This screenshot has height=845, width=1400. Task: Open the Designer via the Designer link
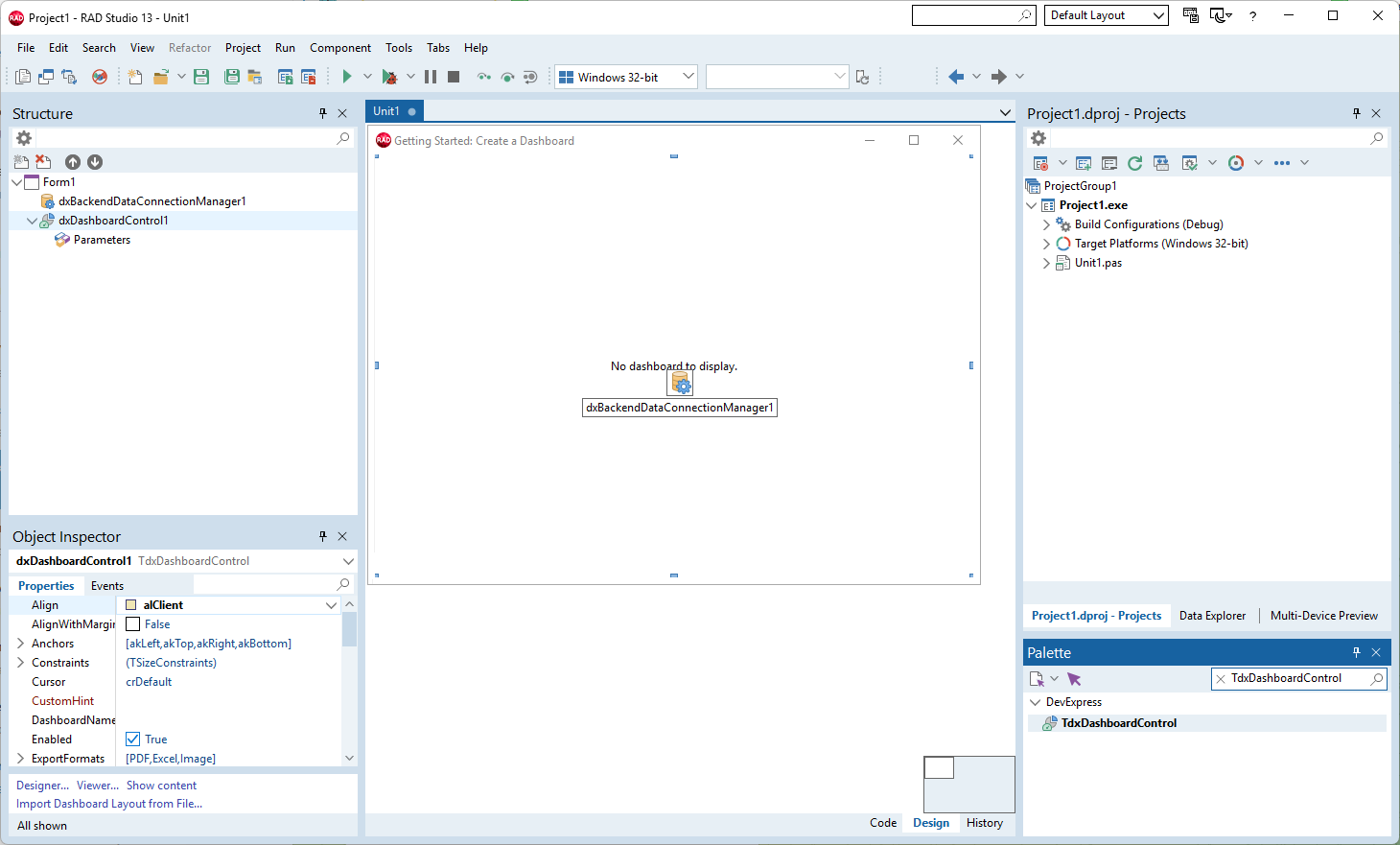tap(39, 785)
